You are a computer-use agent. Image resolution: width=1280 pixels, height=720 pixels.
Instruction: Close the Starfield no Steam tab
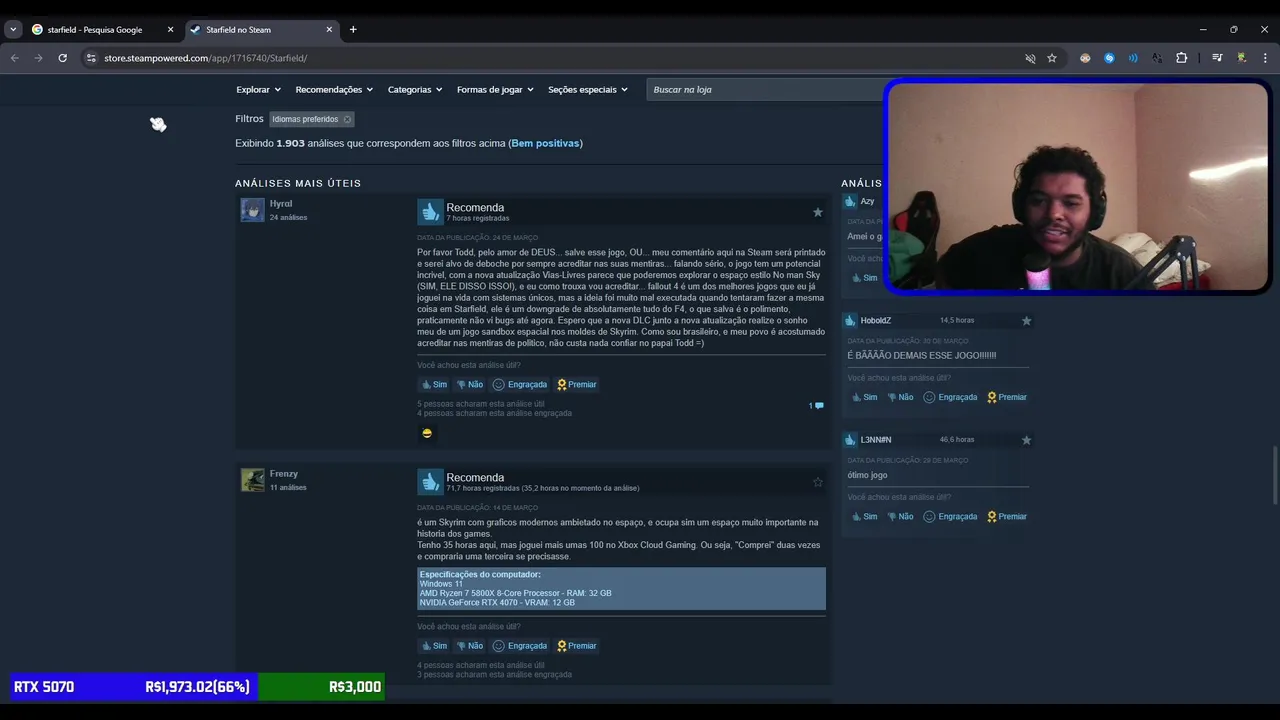click(x=330, y=30)
